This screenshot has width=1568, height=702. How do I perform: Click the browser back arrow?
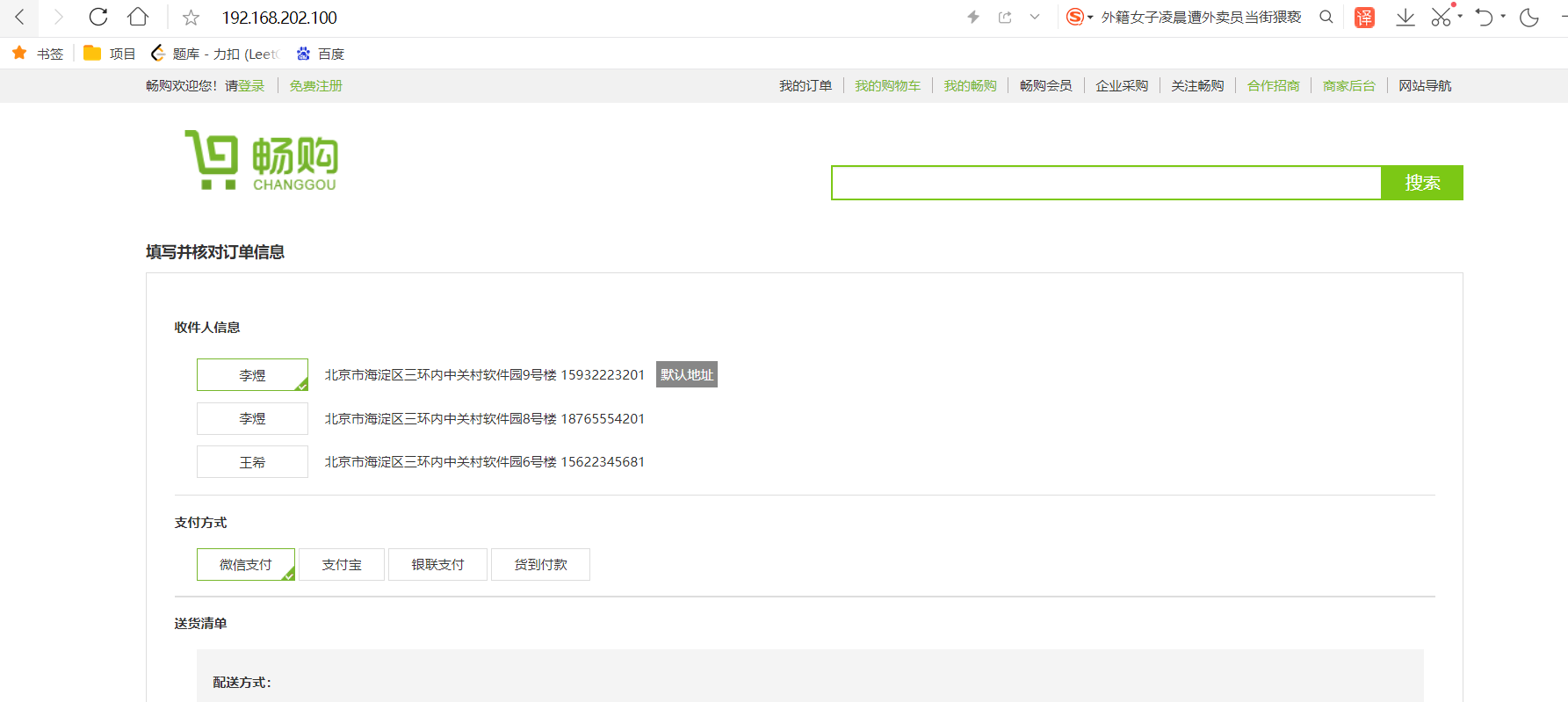click(20, 17)
